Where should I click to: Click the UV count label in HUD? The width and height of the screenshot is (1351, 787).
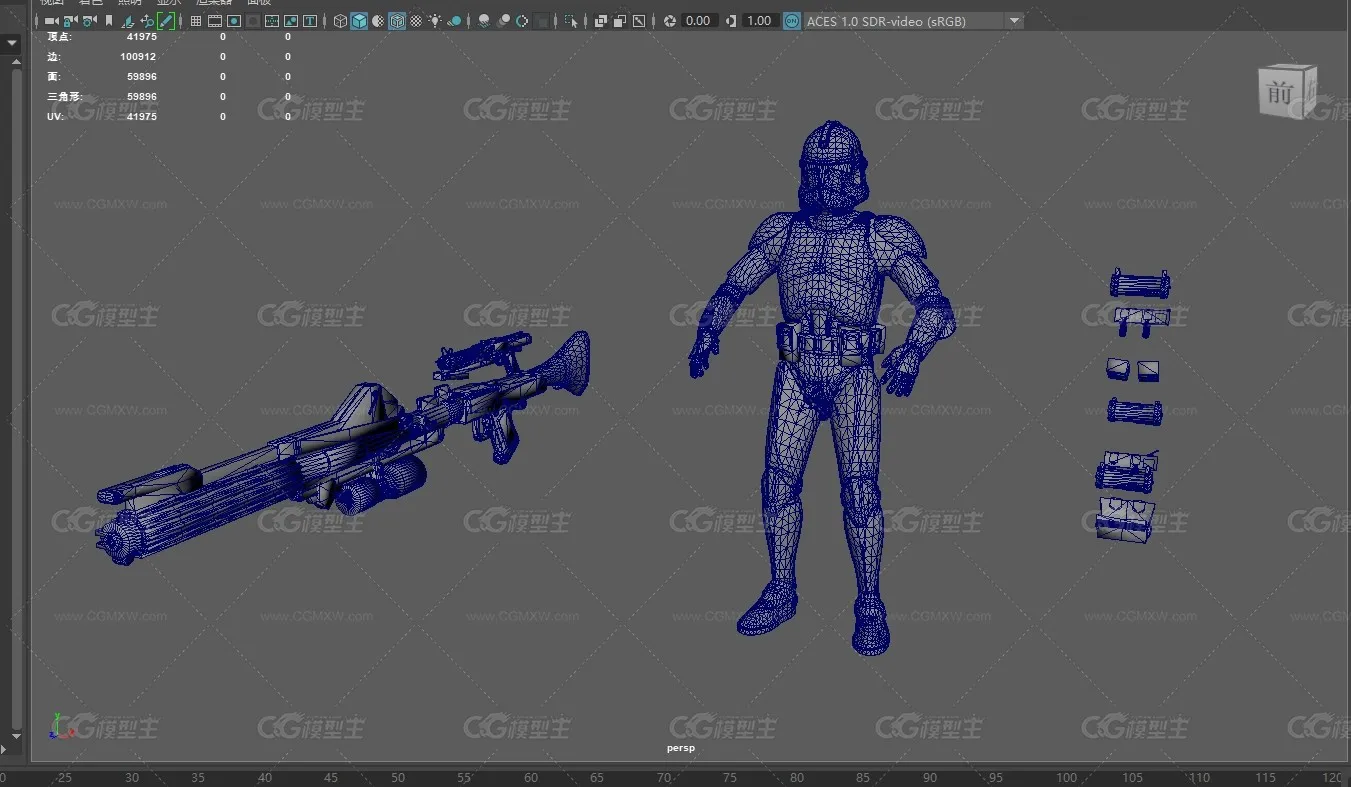(x=54, y=117)
